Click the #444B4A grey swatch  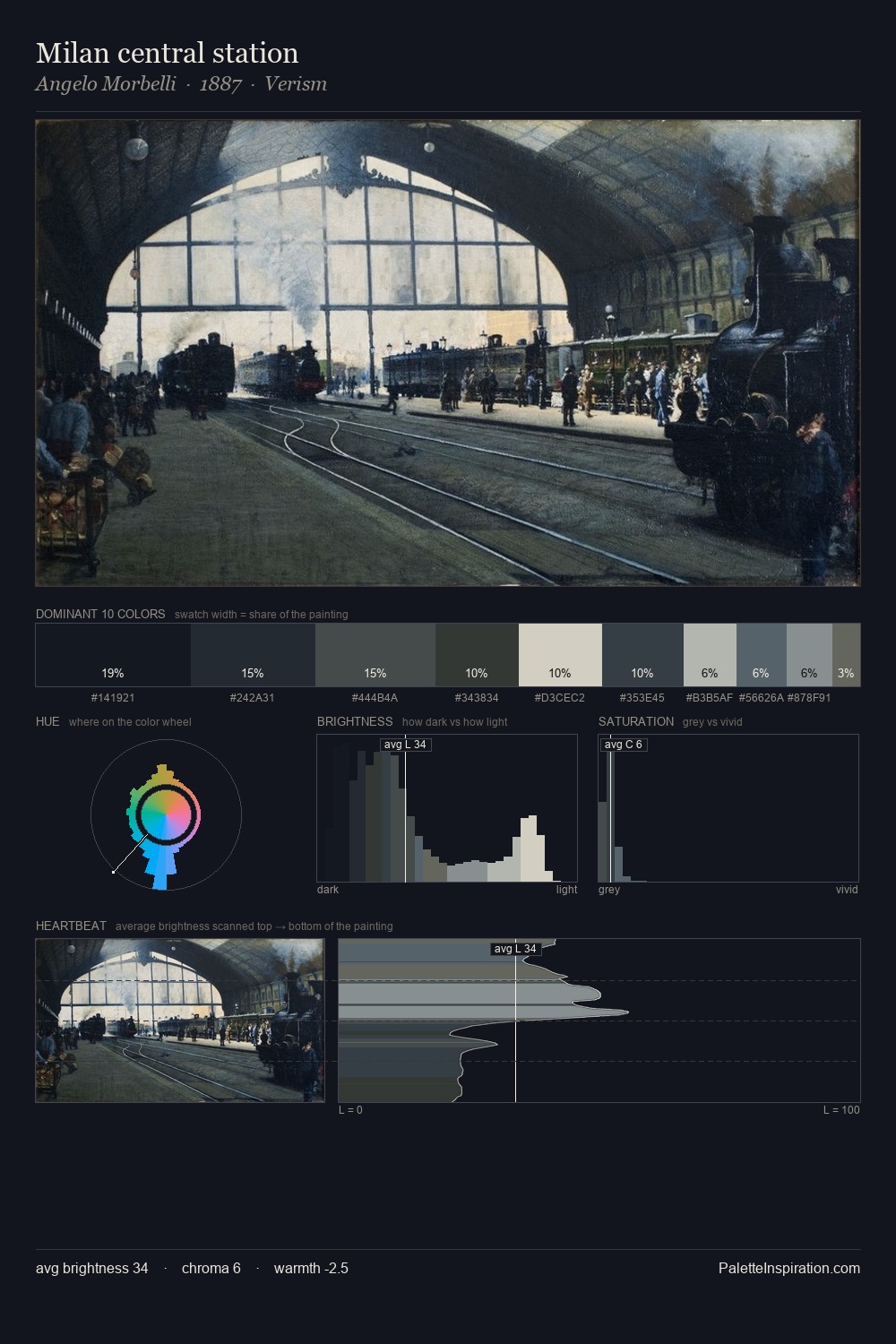click(375, 655)
